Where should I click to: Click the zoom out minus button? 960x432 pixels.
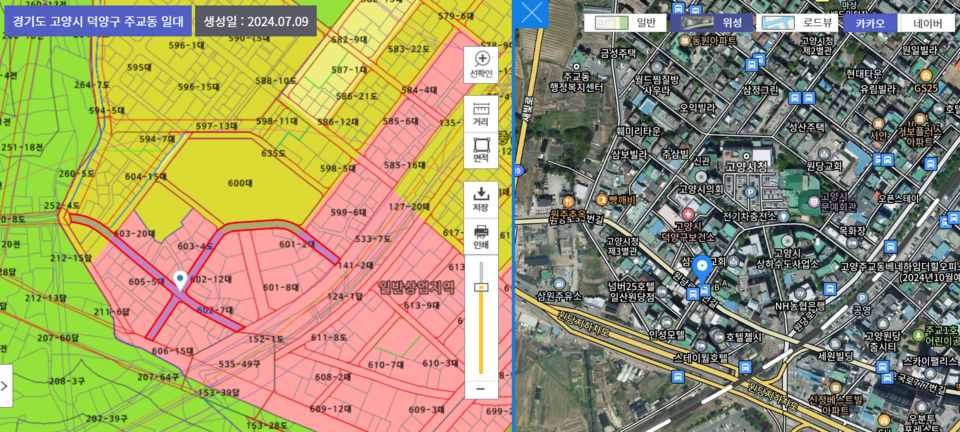click(481, 388)
